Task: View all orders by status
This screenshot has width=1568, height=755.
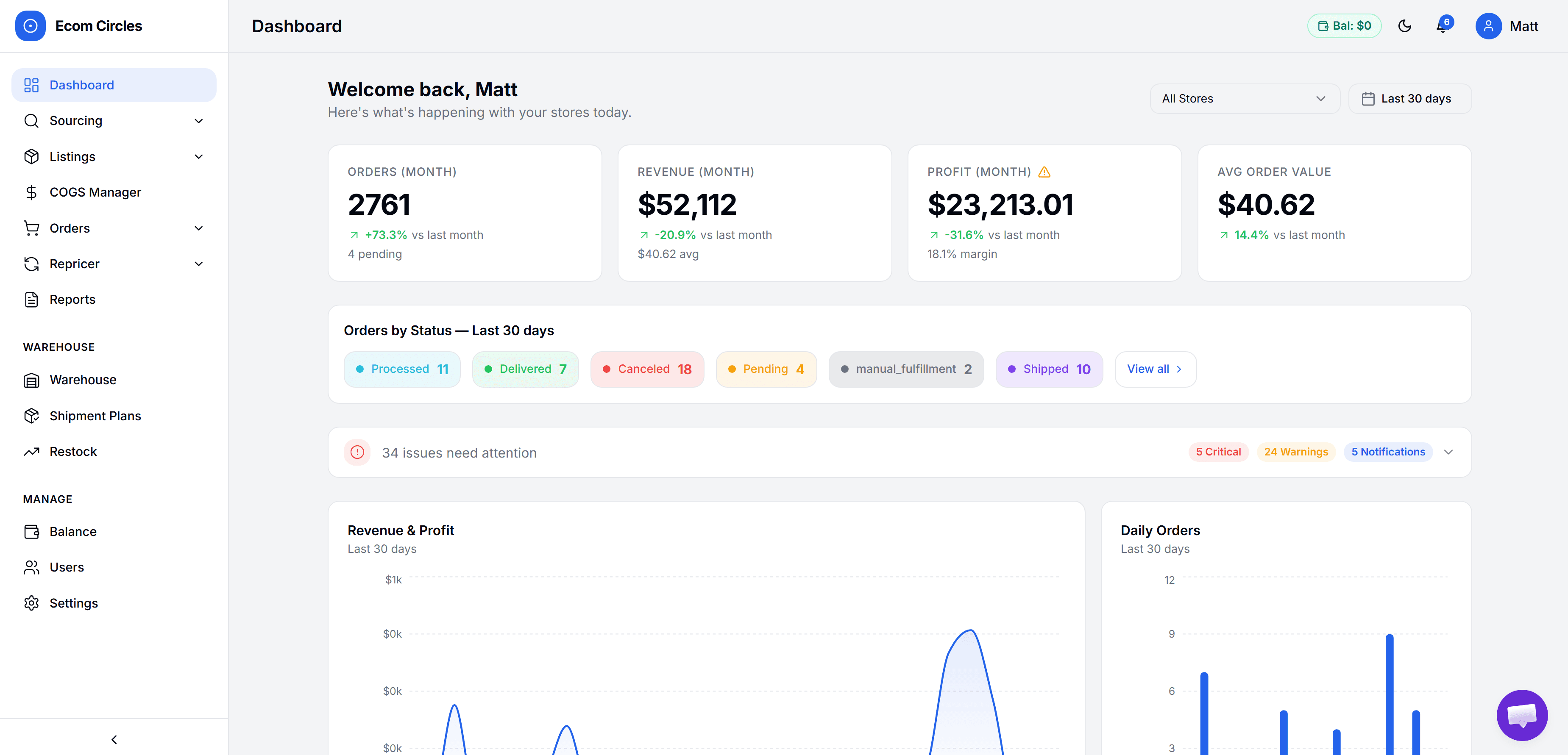Action: 1155,369
